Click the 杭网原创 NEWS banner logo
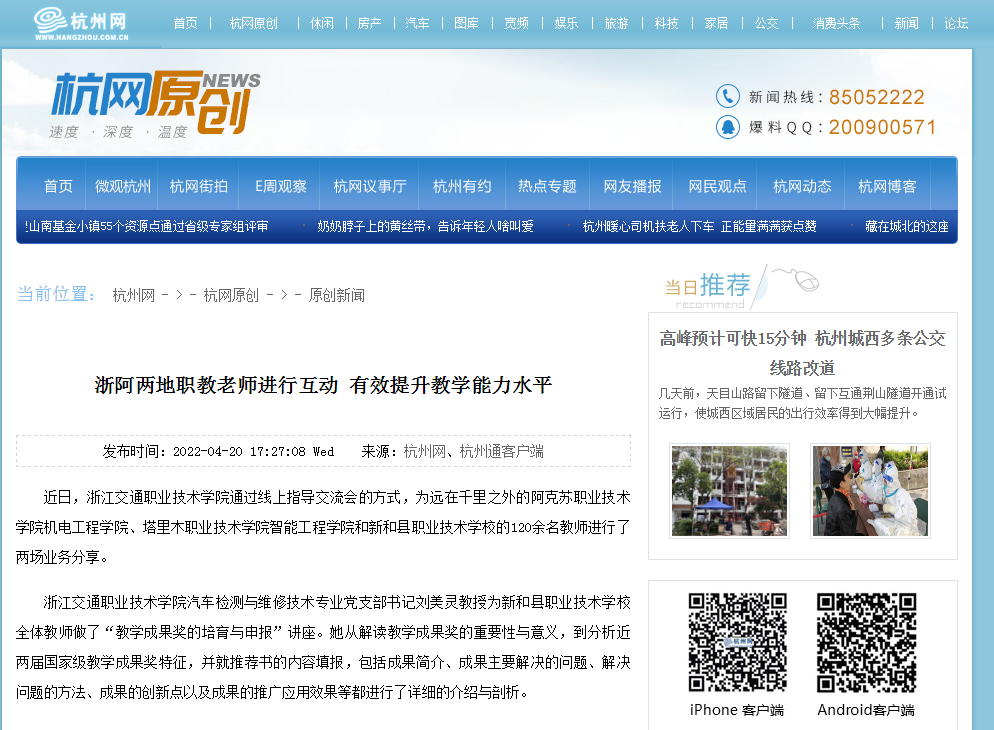 tap(155, 103)
